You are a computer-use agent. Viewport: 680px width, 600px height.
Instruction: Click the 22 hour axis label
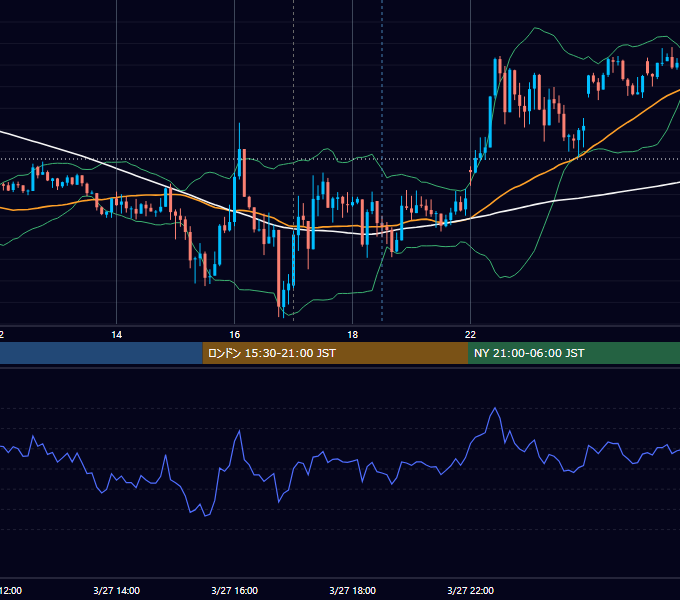pyautogui.click(x=471, y=335)
